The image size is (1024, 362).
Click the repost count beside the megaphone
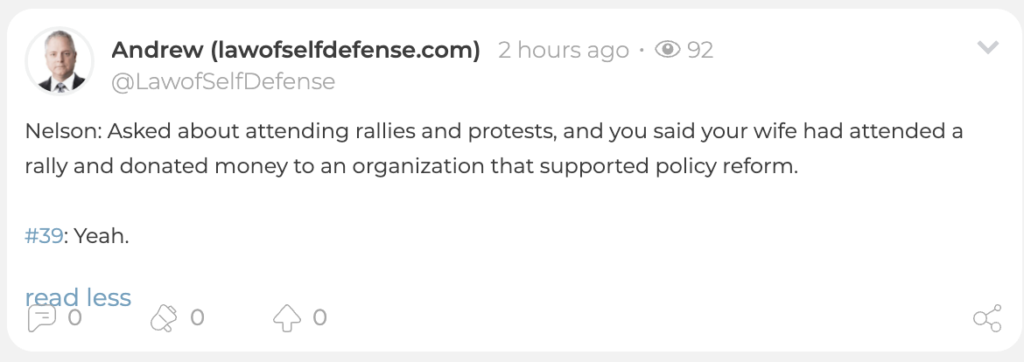tap(197, 318)
